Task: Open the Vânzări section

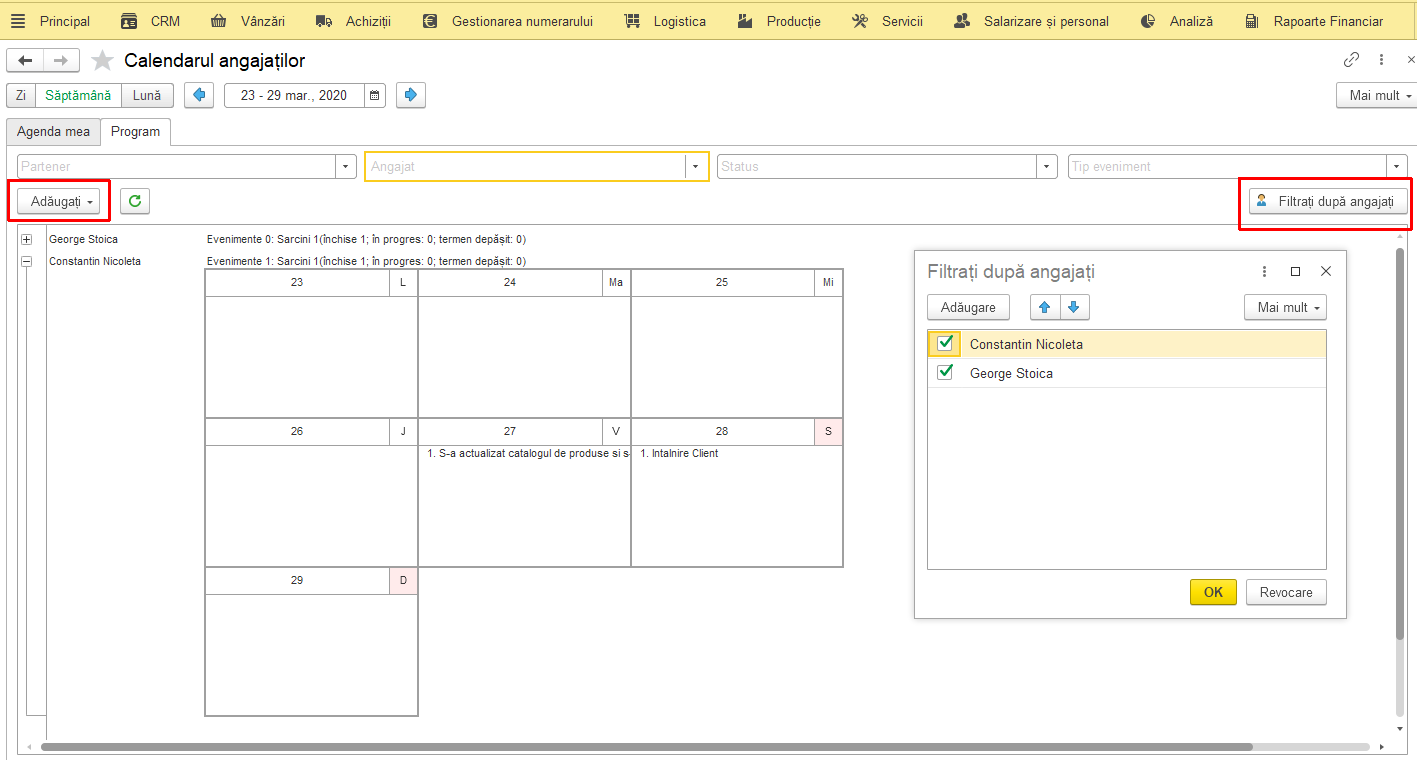Action: [247, 21]
